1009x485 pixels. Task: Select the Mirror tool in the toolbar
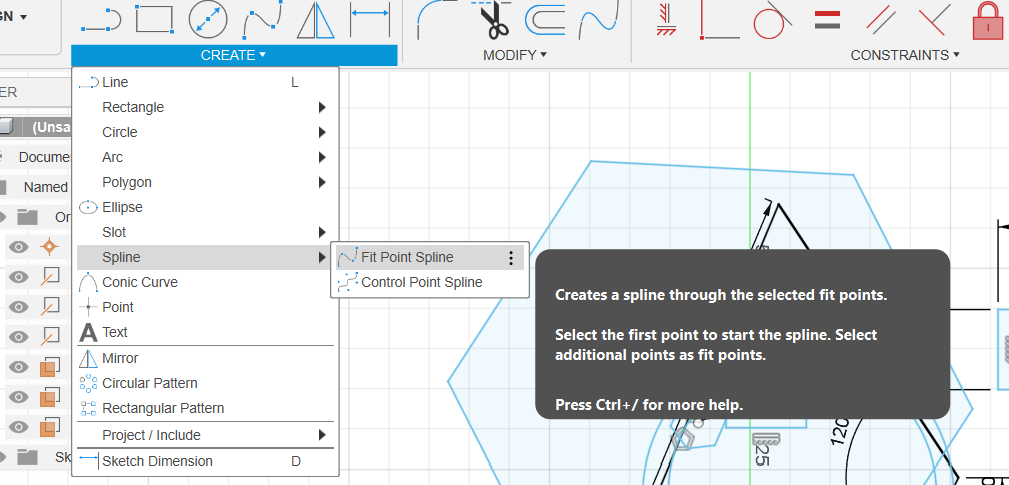[x=316, y=19]
